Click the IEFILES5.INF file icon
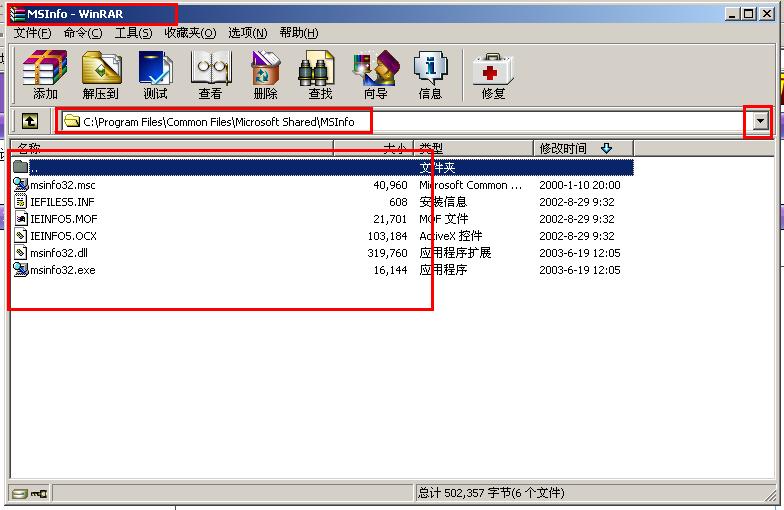 [x=20, y=202]
